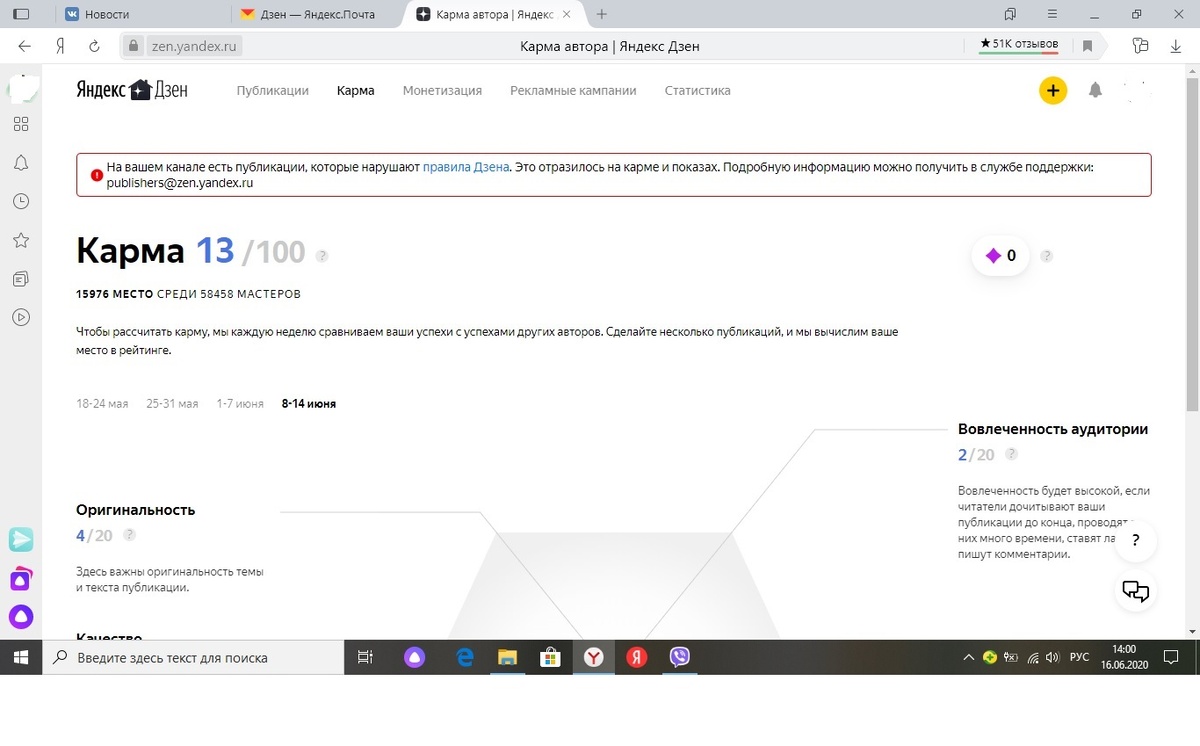Open Microsoft Edge from the taskbar

(x=465, y=657)
